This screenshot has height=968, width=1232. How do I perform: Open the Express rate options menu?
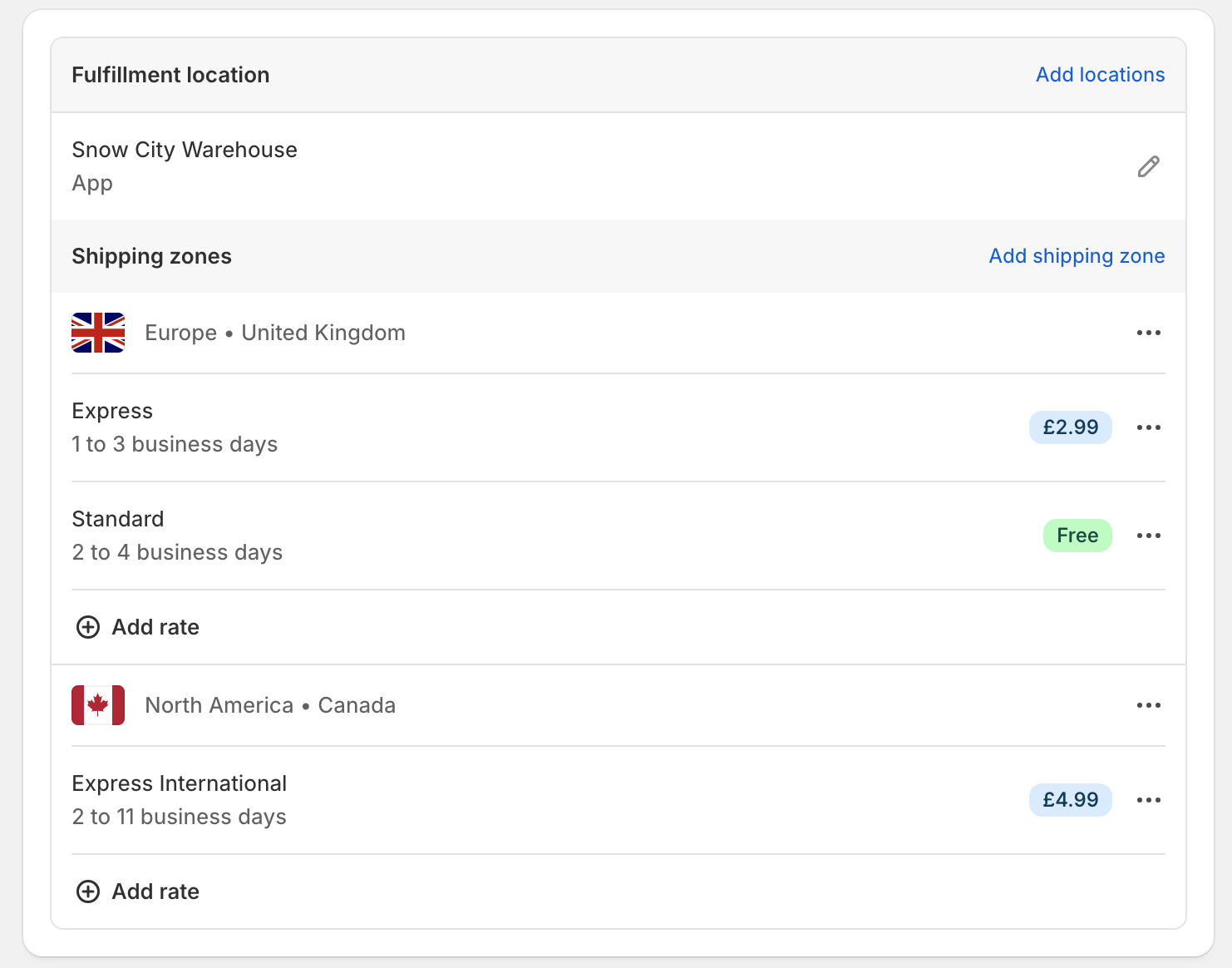tap(1148, 427)
